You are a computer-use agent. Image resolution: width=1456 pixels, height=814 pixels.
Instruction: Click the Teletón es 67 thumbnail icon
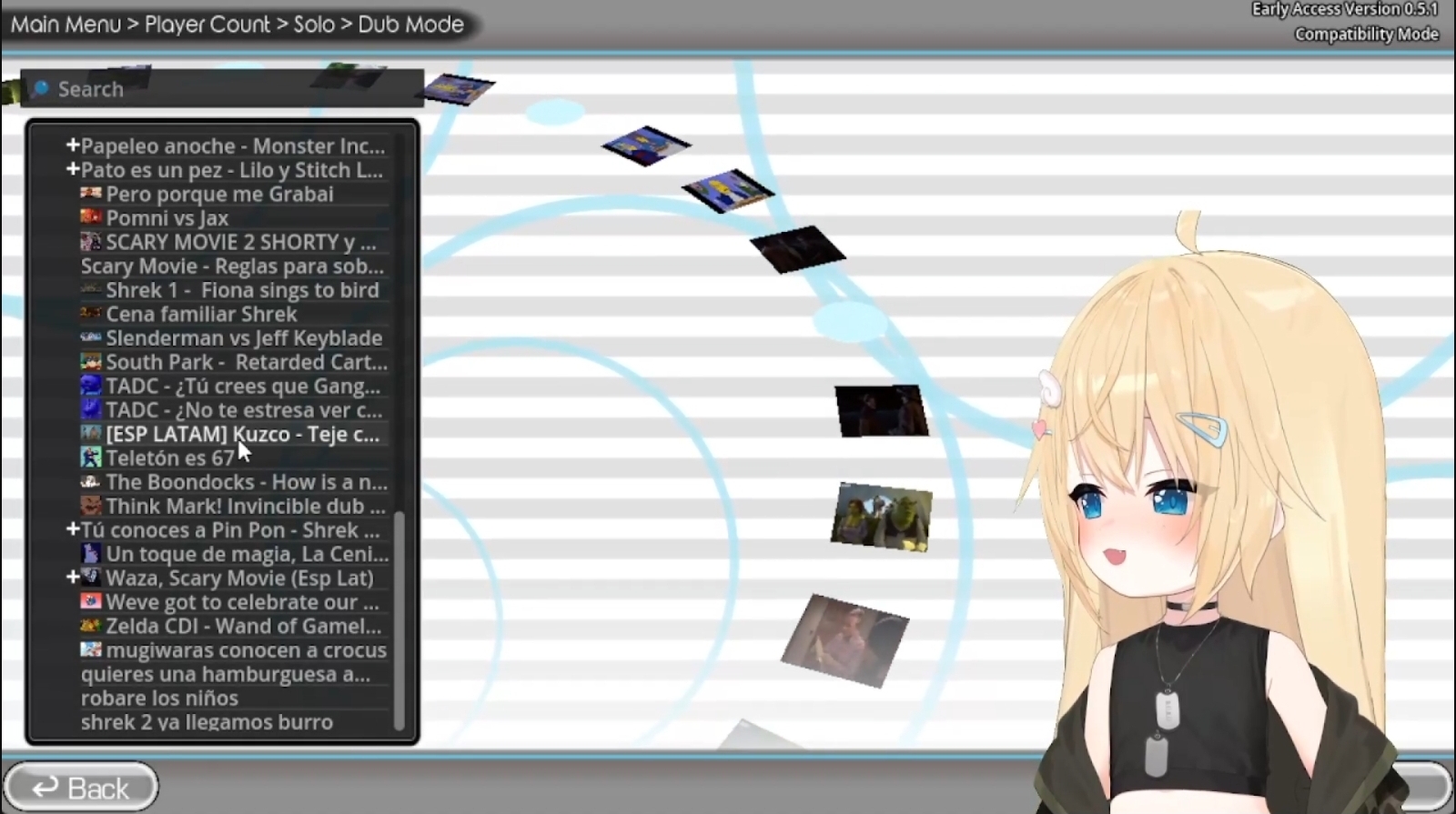coord(91,457)
